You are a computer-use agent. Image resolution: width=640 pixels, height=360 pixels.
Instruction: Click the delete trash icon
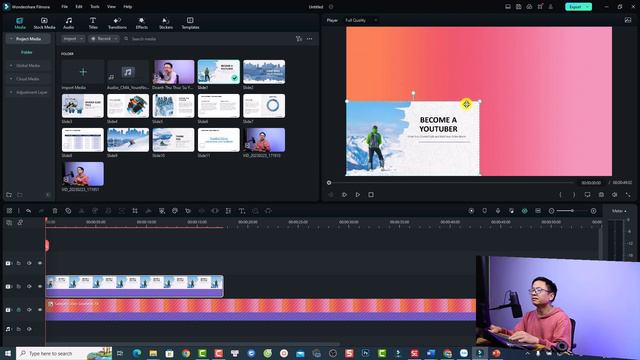55,211
